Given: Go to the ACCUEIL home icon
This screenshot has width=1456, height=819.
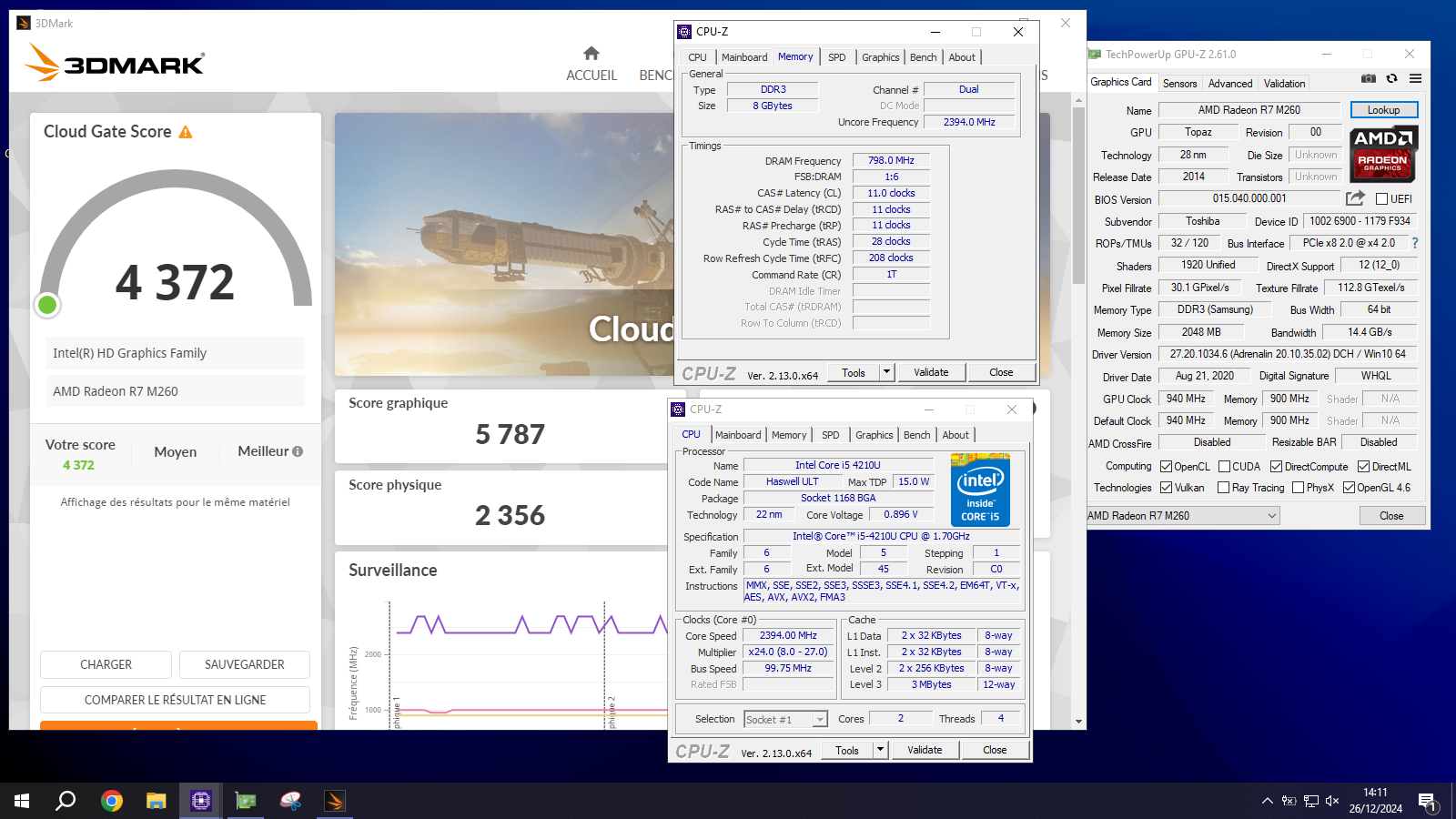Looking at the screenshot, I should point(591,54).
